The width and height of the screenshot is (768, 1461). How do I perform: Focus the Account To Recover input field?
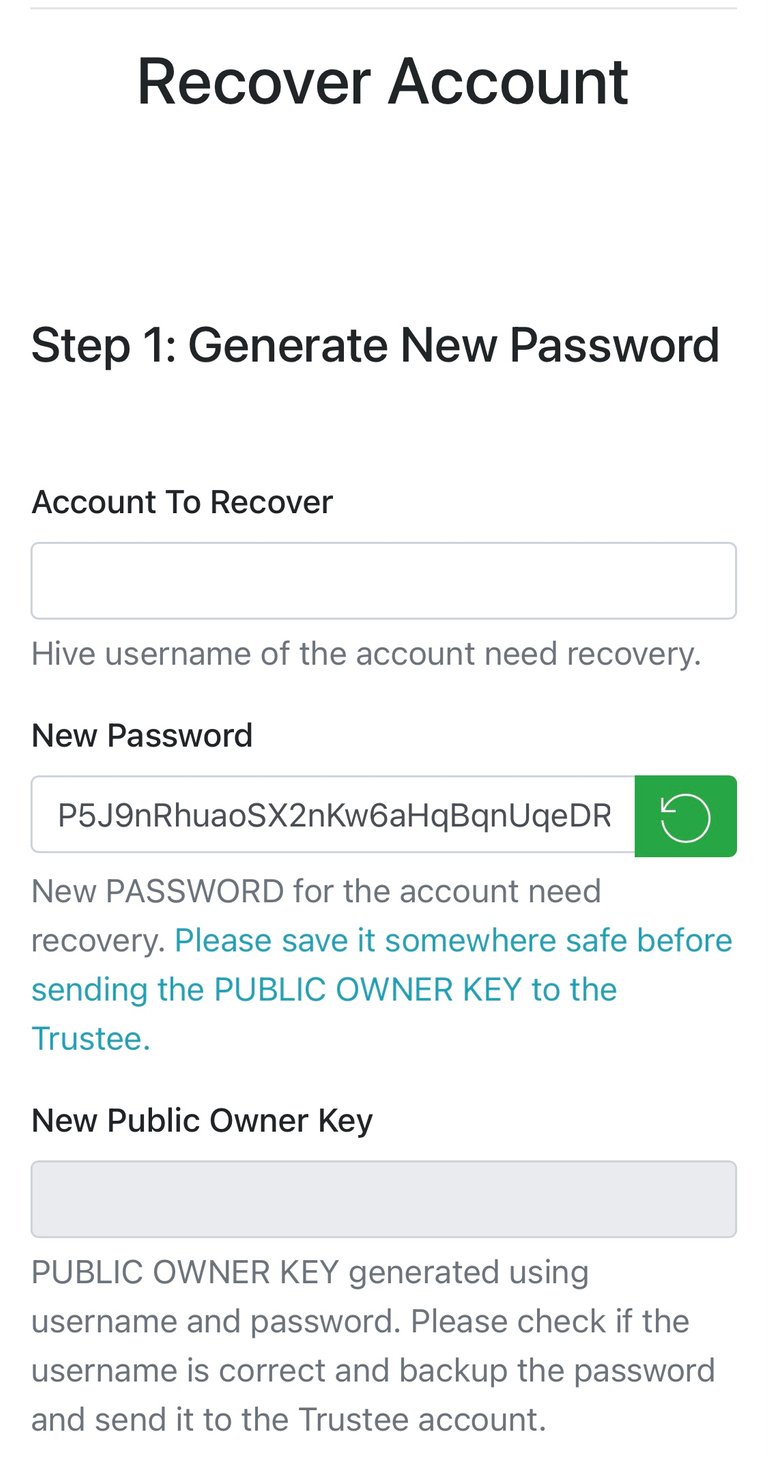click(x=384, y=581)
